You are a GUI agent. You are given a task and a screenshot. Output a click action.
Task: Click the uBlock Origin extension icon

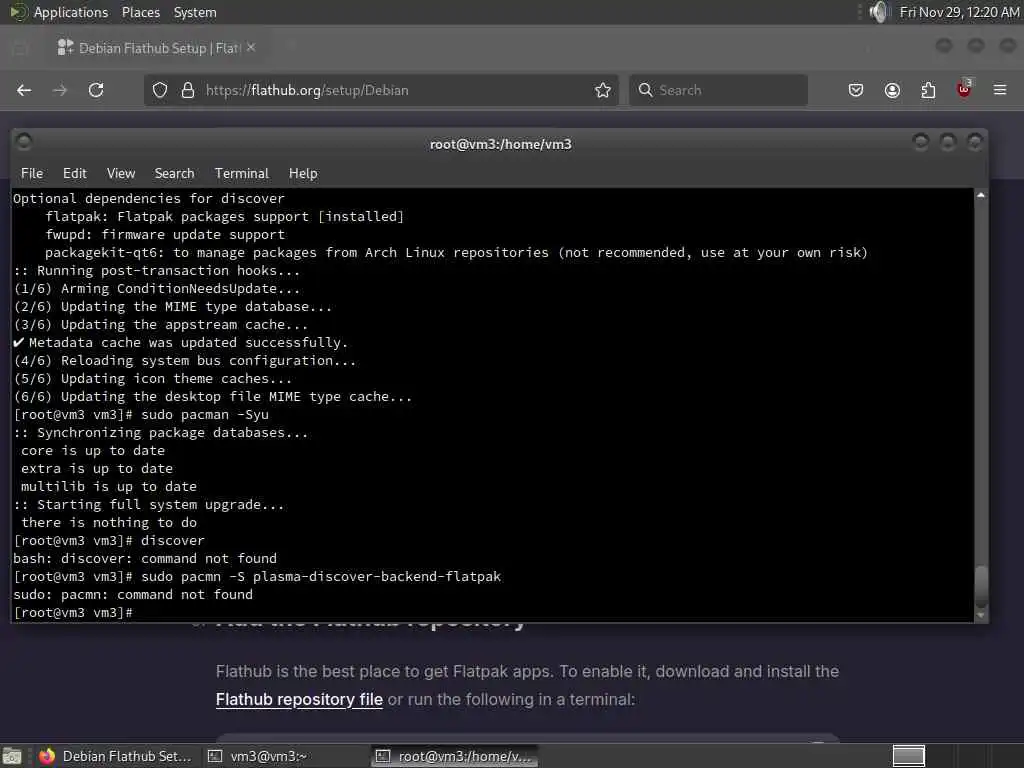[x=964, y=89]
